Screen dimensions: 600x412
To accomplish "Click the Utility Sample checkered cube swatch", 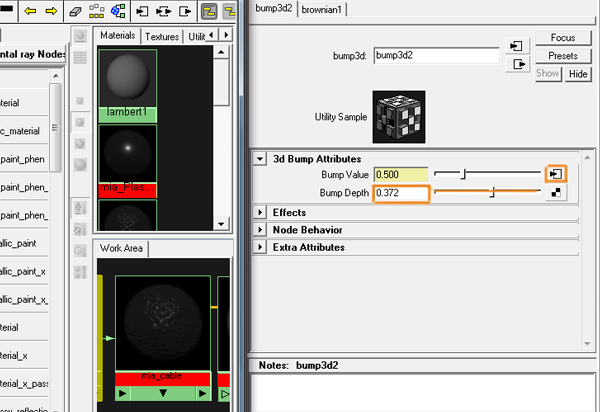I will (399, 117).
